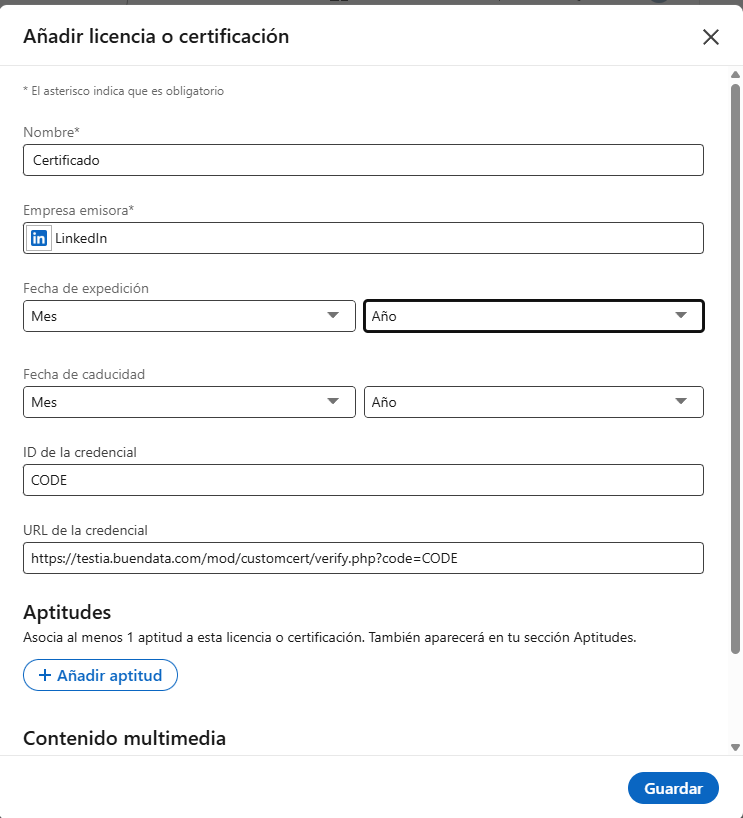The image size is (743, 818).
Task: Click the LinkedIn logo in Empresa emisora field
Action: pyautogui.click(x=38, y=238)
